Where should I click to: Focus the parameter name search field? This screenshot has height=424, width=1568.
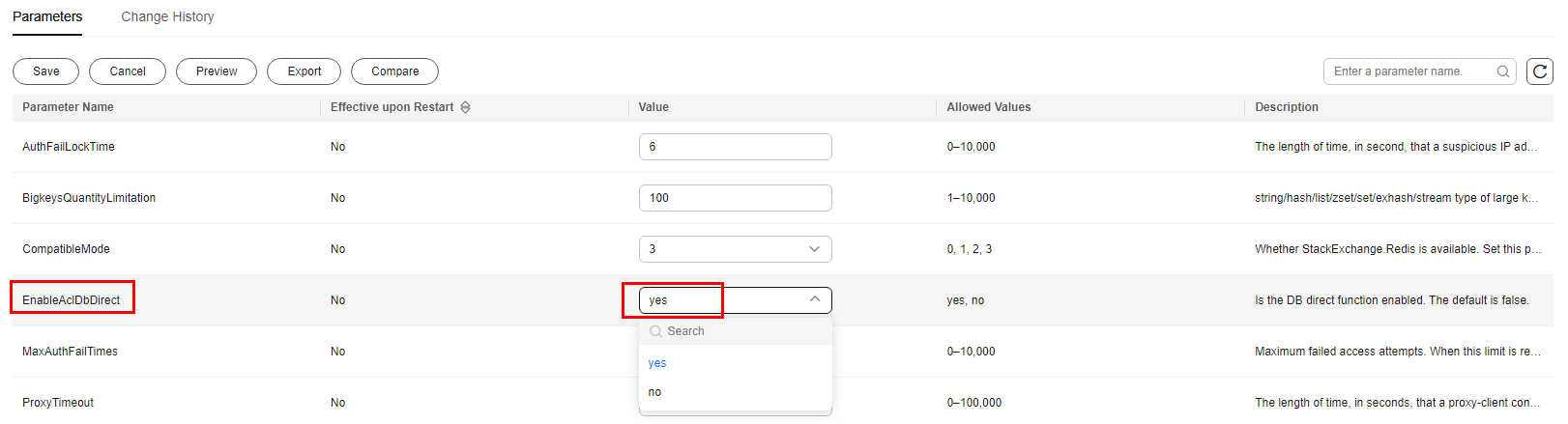pos(1409,71)
